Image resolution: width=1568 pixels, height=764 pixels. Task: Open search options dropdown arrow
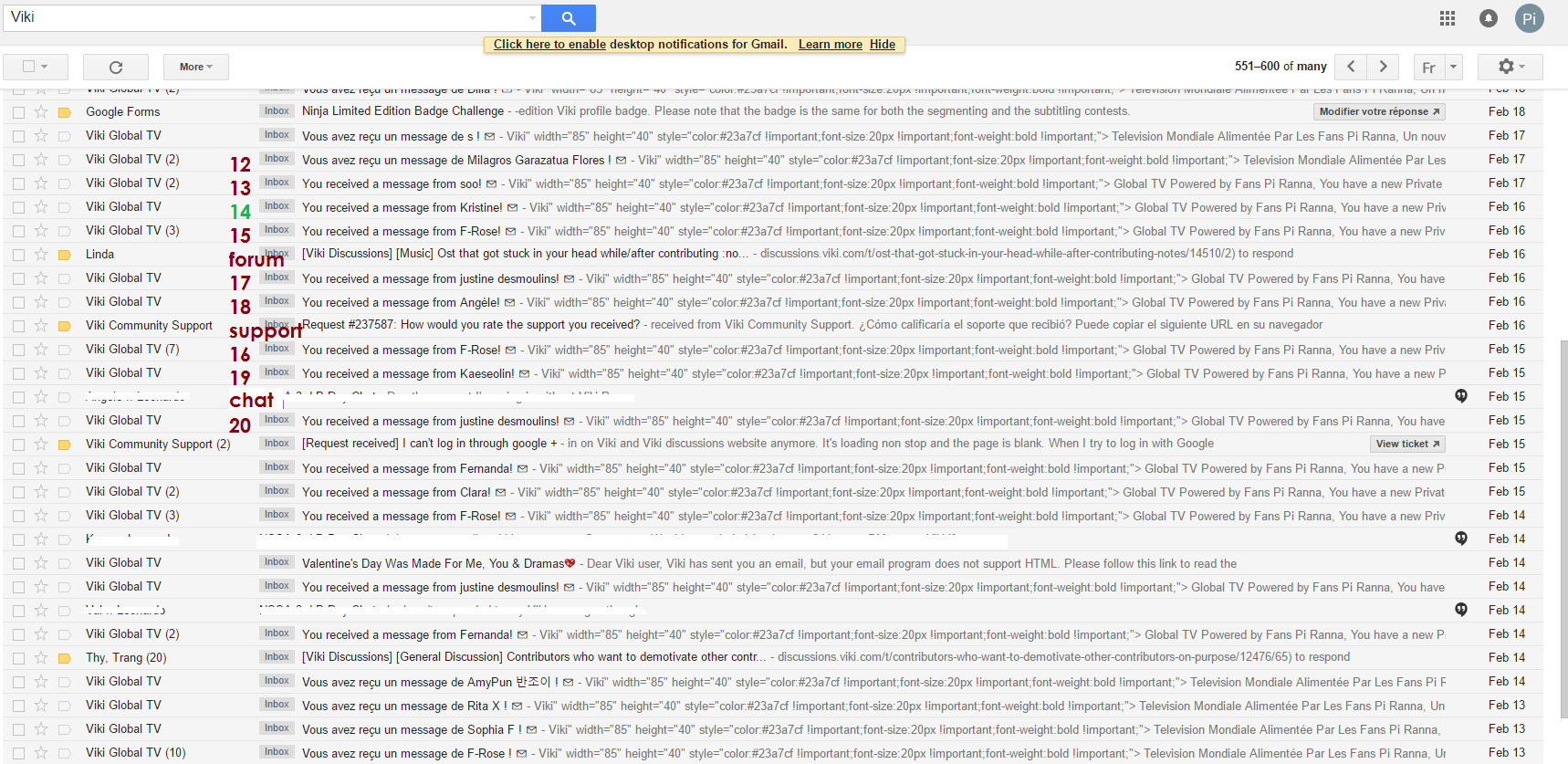[x=533, y=17]
